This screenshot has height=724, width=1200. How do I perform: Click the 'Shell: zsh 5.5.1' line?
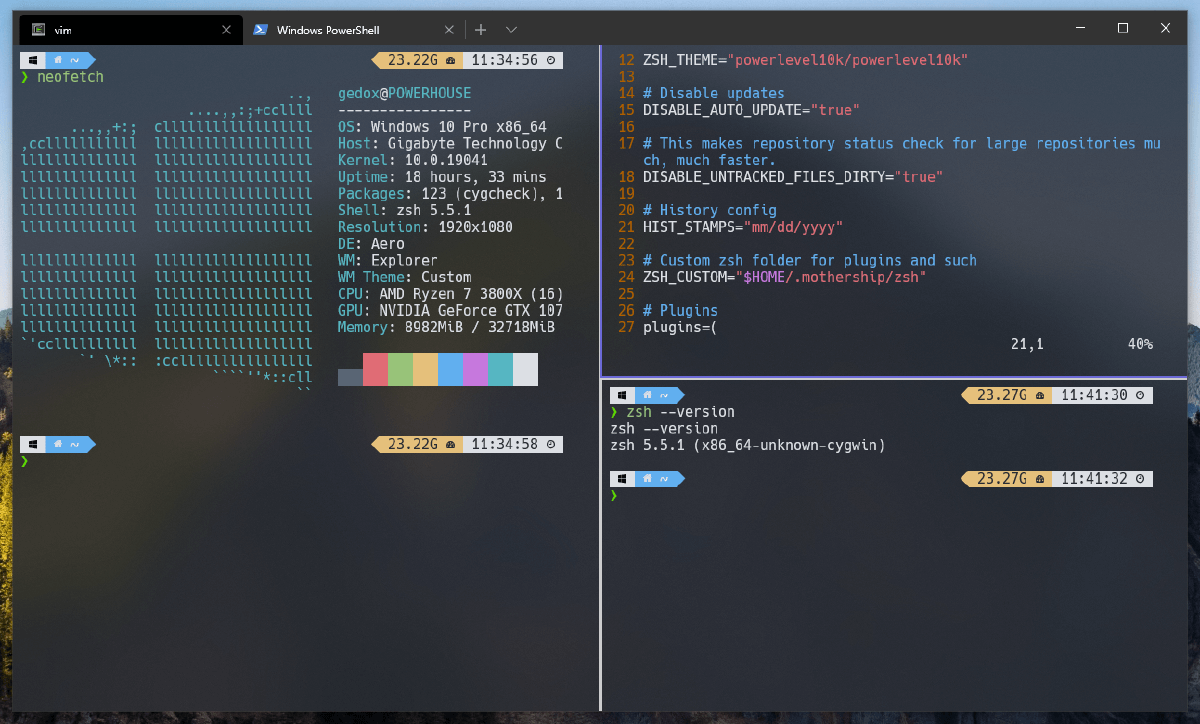404,210
